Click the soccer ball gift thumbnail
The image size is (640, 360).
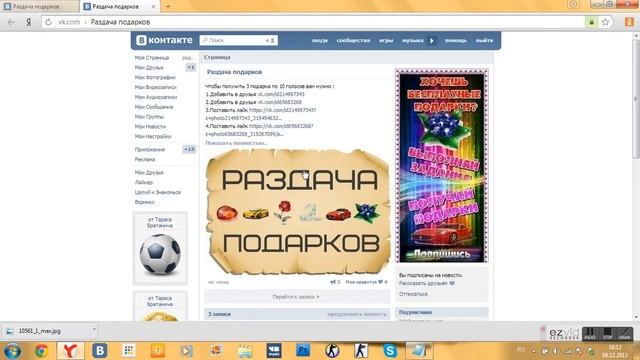click(x=160, y=254)
